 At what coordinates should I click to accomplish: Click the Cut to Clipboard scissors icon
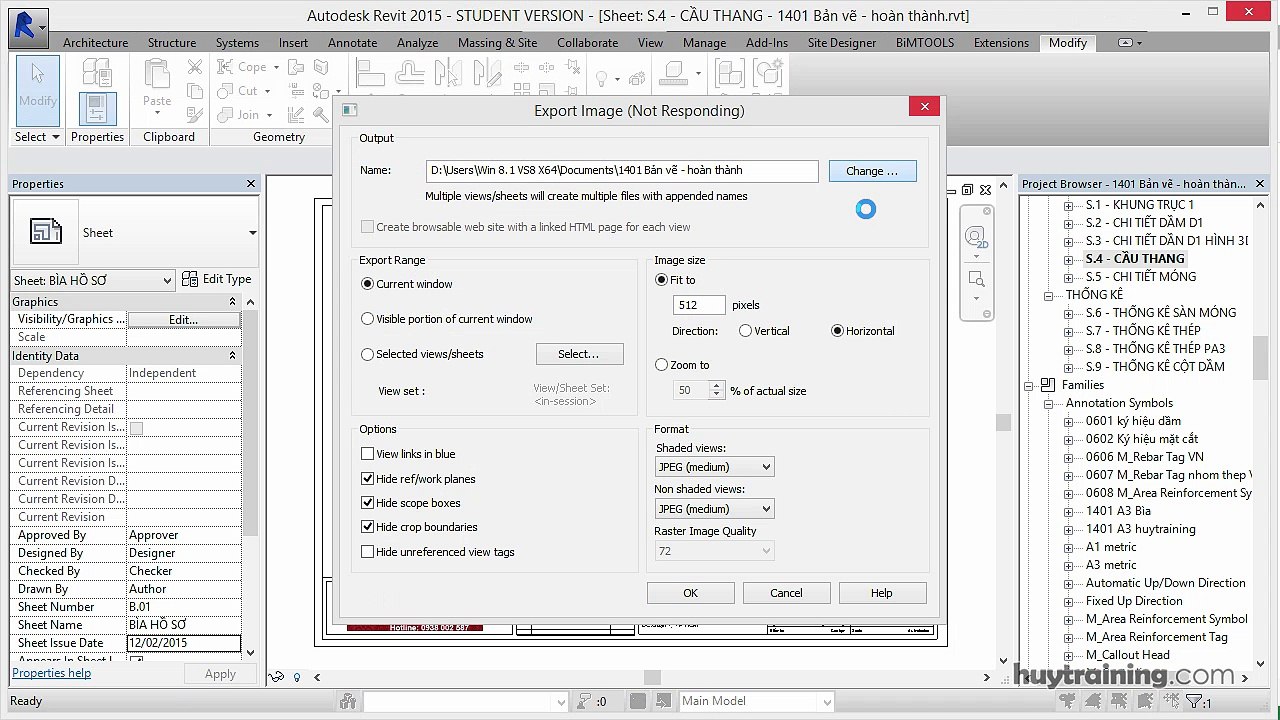tap(195, 67)
